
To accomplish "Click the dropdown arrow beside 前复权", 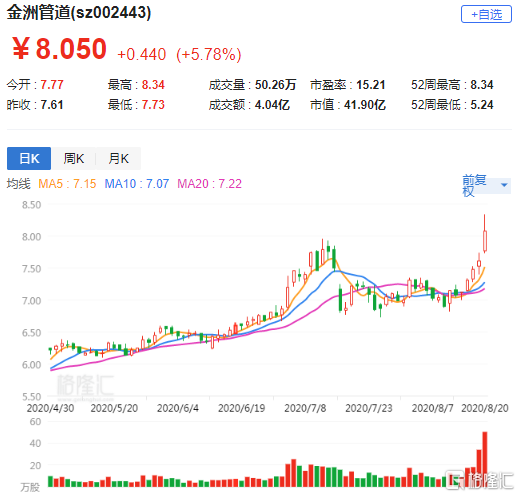I will 504,185.
